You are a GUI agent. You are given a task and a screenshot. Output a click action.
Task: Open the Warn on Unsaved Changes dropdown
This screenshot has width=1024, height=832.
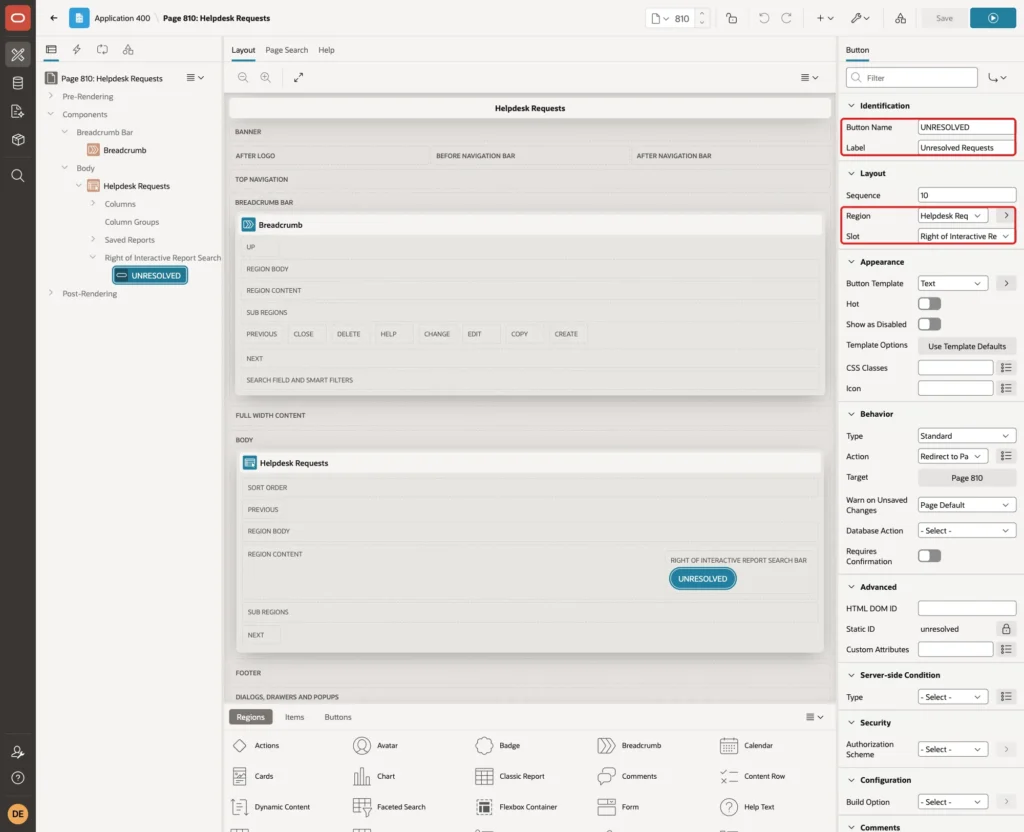coord(967,505)
